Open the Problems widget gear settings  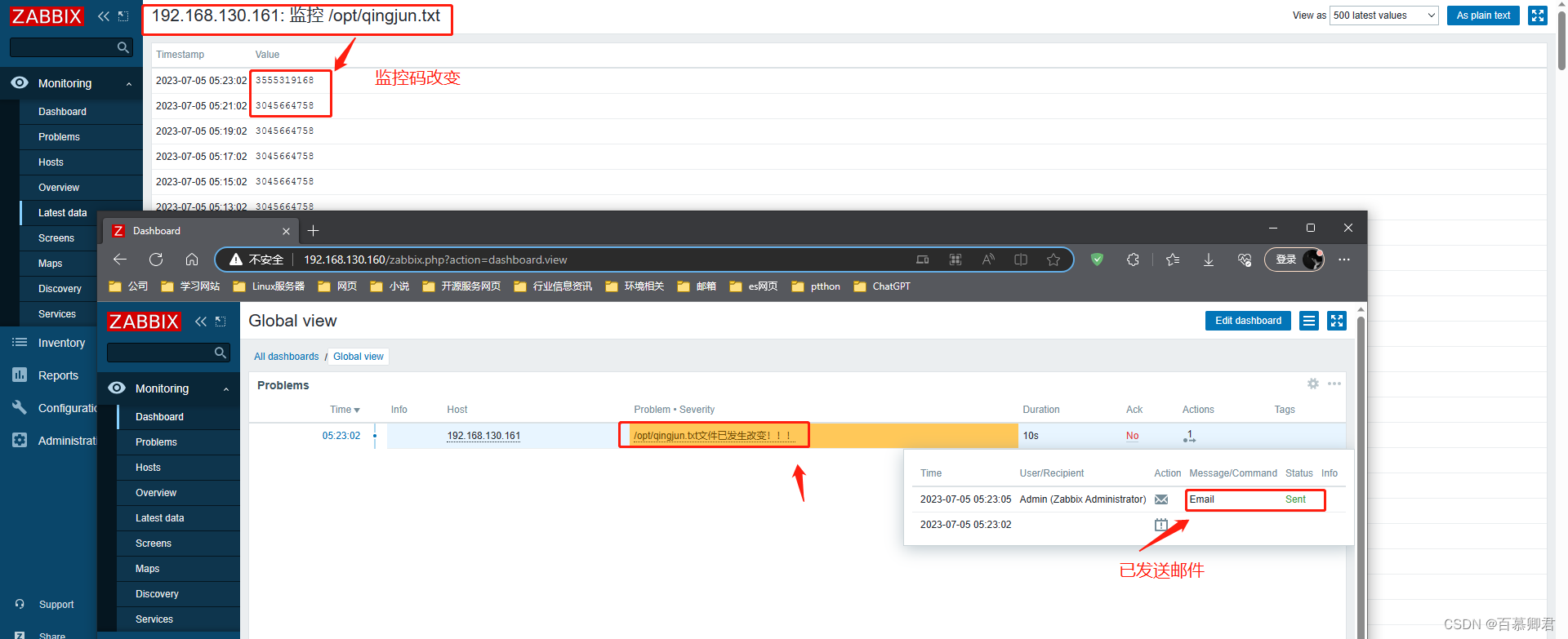(x=1313, y=384)
